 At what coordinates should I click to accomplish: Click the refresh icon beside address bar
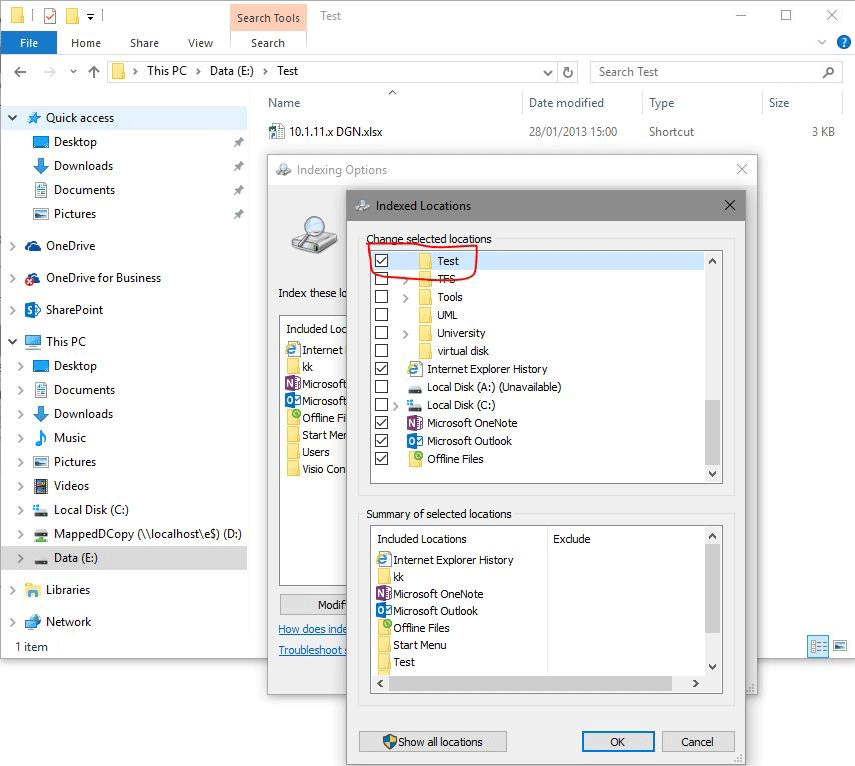pos(569,72)
